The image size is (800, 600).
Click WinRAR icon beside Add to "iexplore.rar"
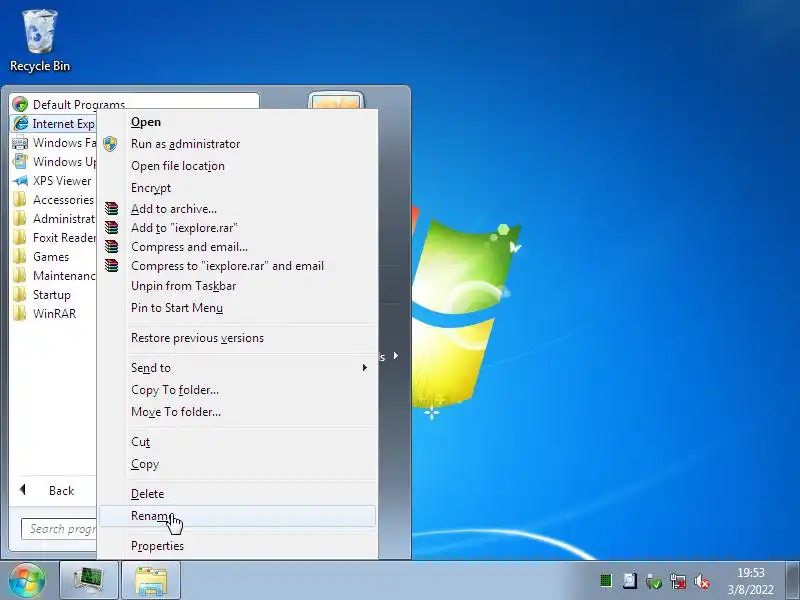[111, 227]
